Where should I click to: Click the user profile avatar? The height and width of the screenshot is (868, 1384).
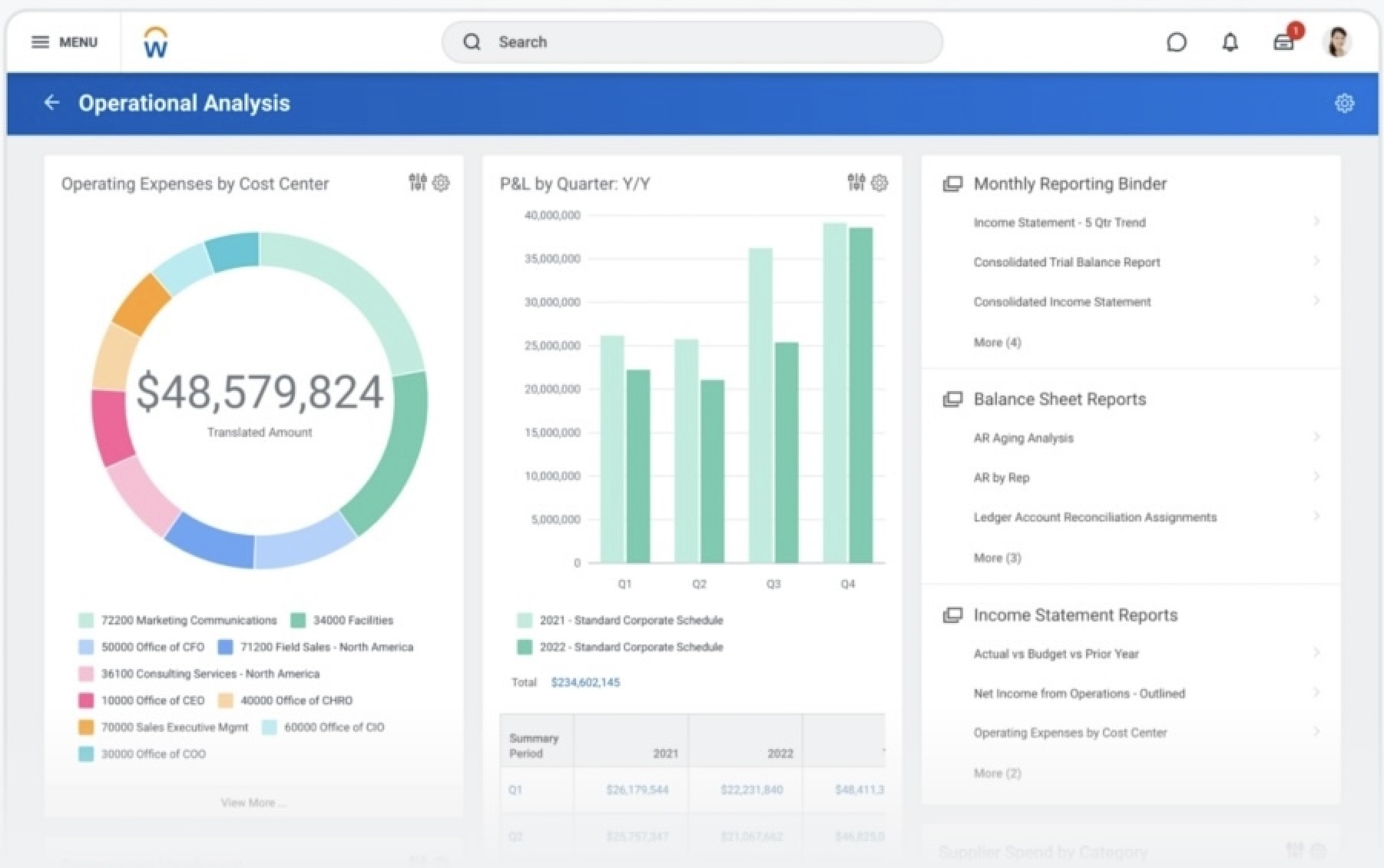(1337, 42)
